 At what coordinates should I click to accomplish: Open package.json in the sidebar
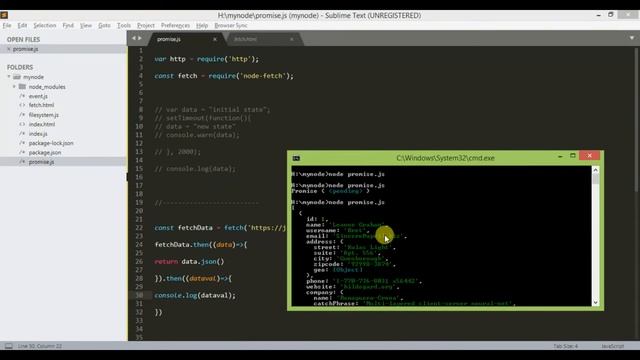[x=45, y=153]
